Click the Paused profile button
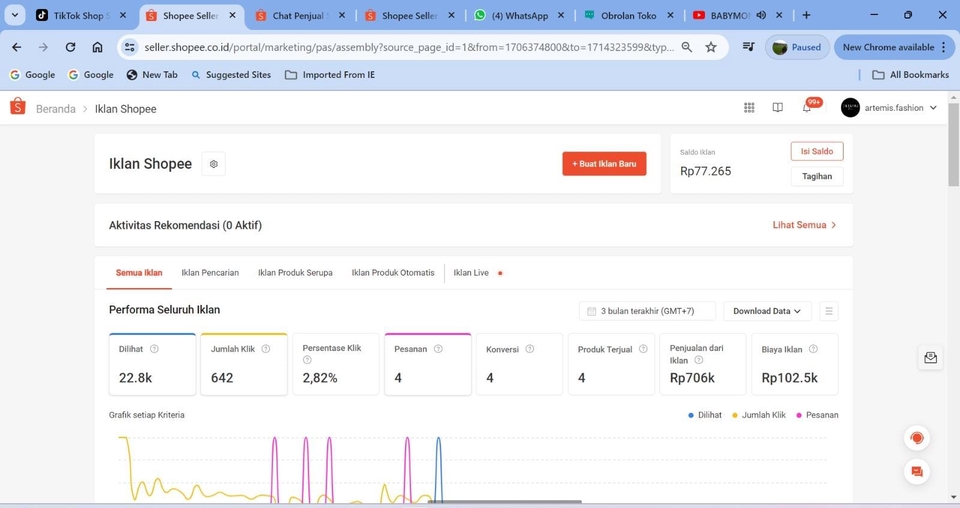Viewport: 960px width, 508px height. coord(797,47)
